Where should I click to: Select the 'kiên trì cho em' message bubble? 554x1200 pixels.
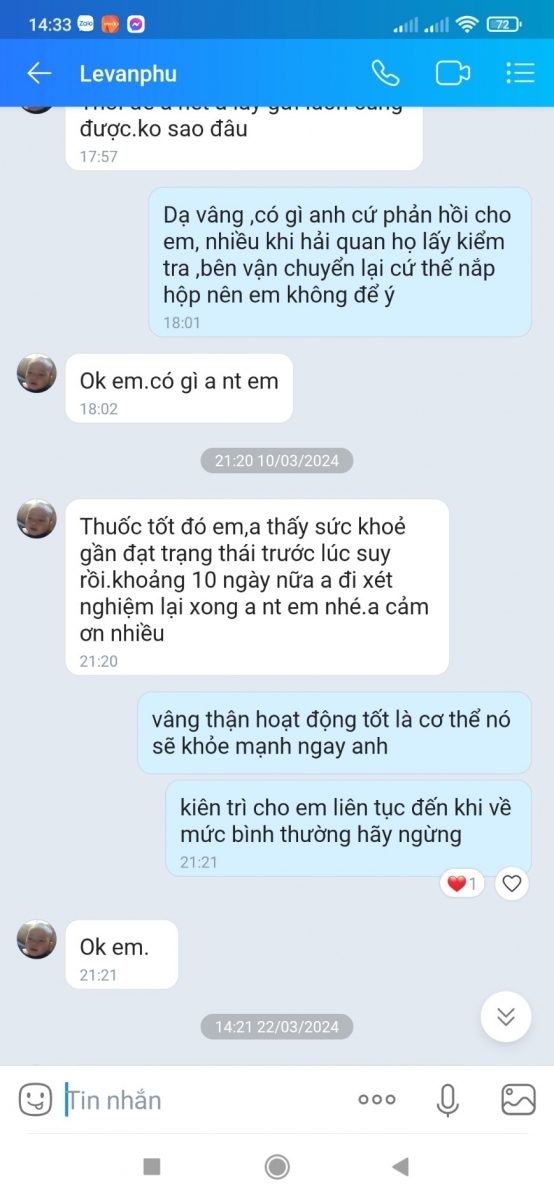click(348, 828)
